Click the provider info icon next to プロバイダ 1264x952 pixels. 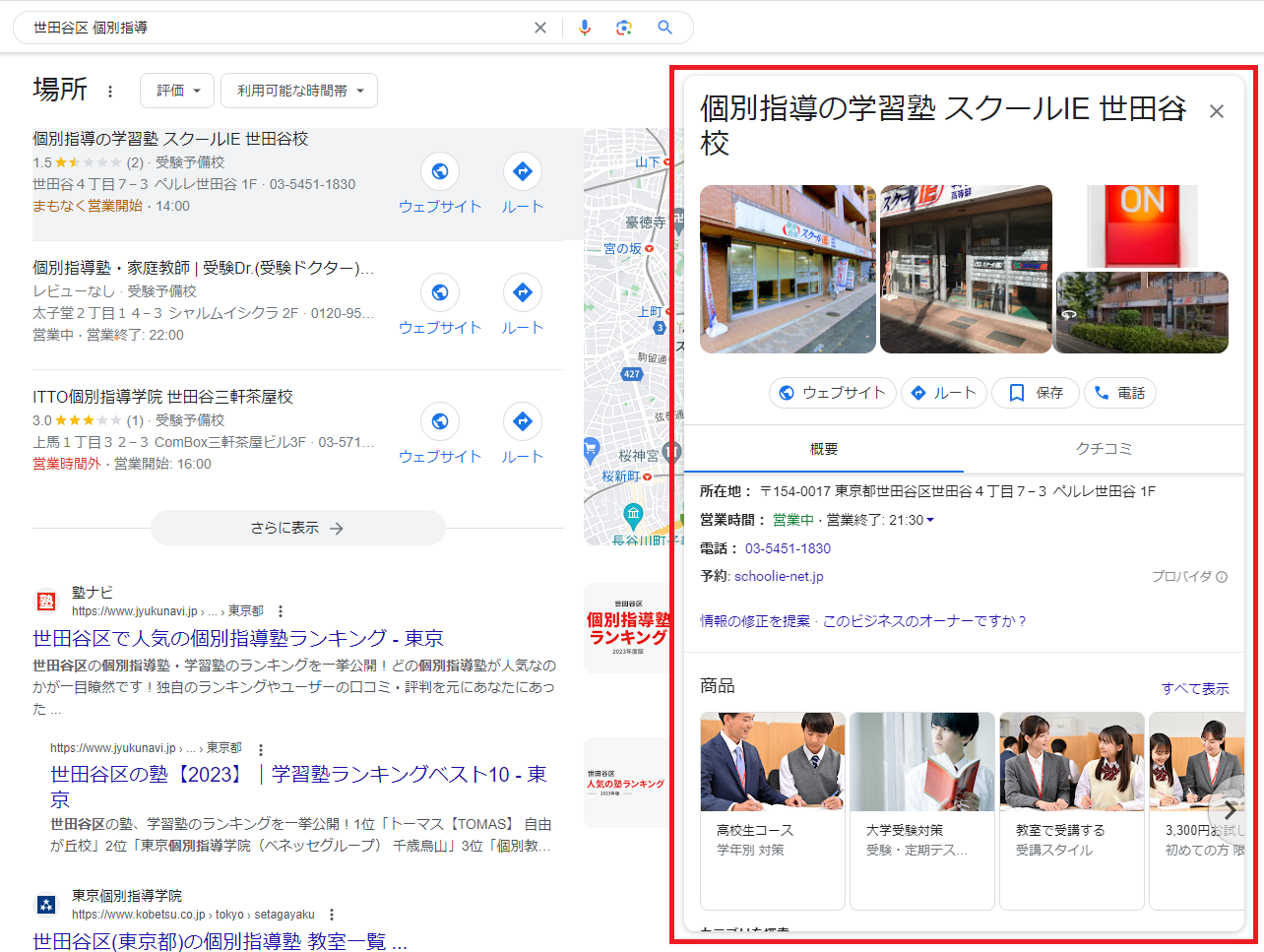pyautogui.click(x=1222, y=577)
